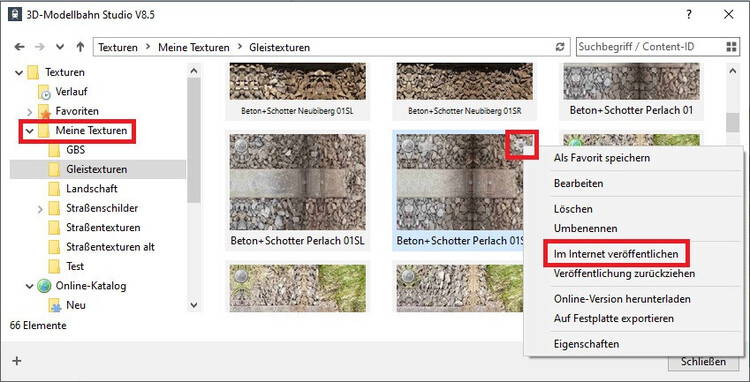Collapse the Online-Katalog tree node
Screen dimensions: 750x382
[30, 286]
